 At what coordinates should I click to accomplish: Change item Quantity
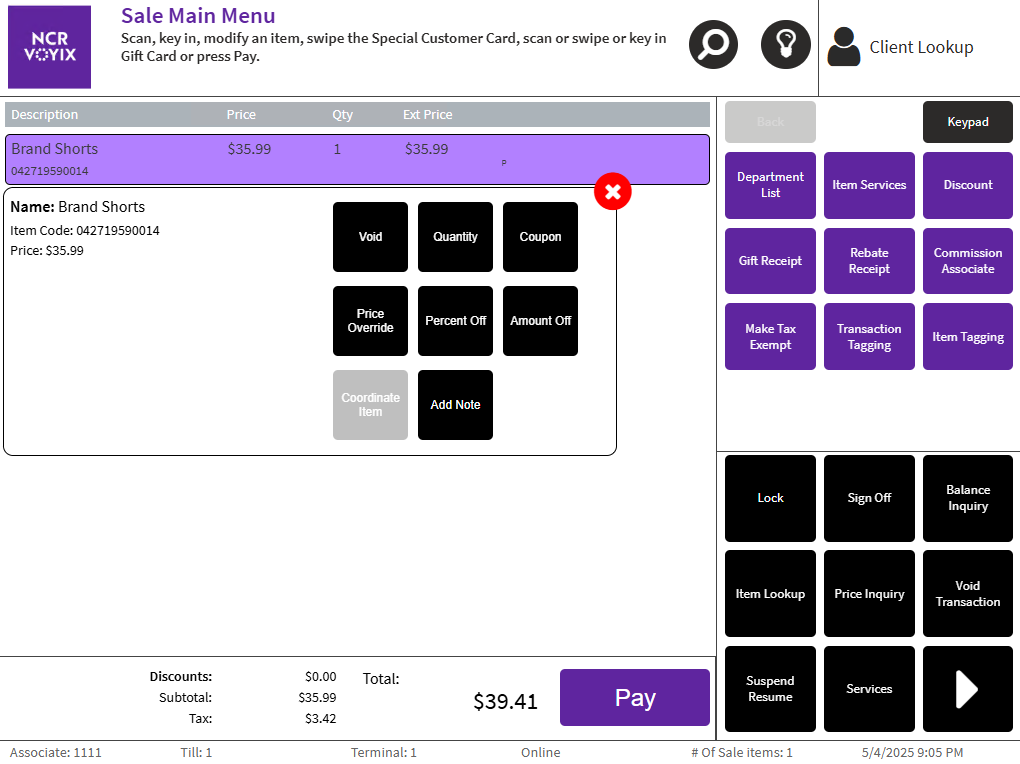coord(455,237)
